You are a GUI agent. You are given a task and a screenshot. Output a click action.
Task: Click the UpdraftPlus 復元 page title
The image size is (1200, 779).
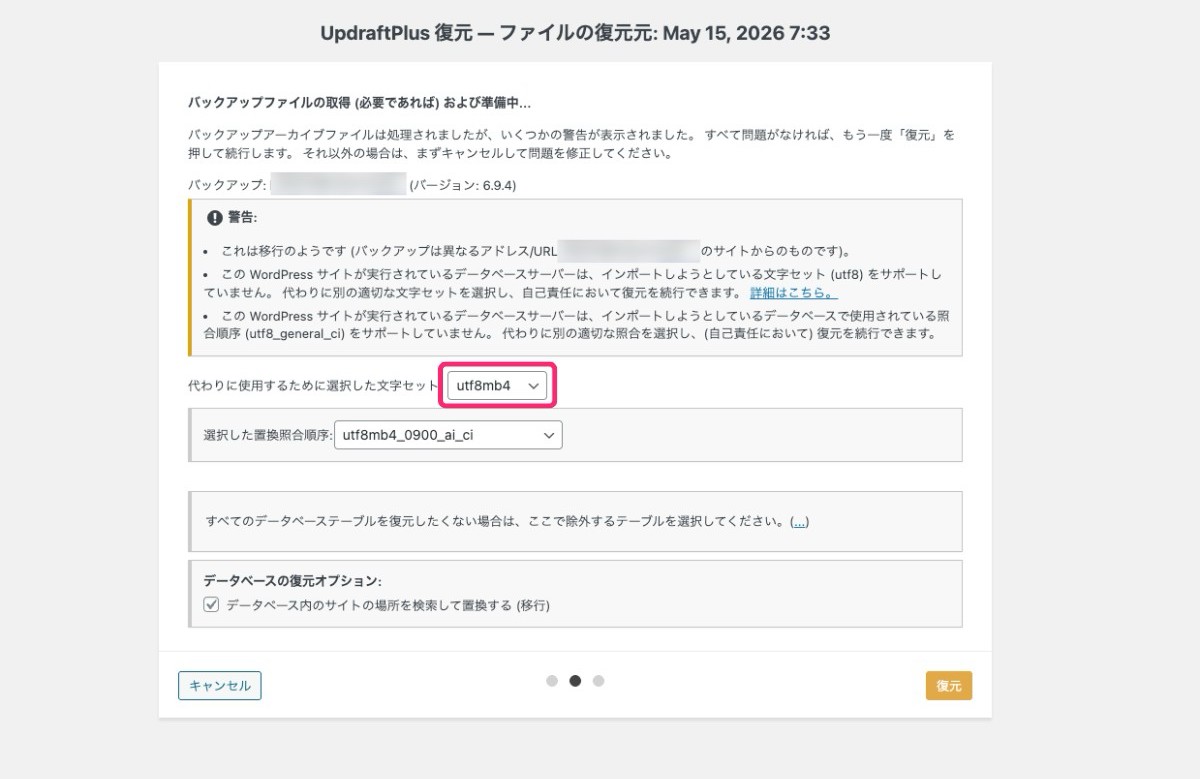coord(575,33)
